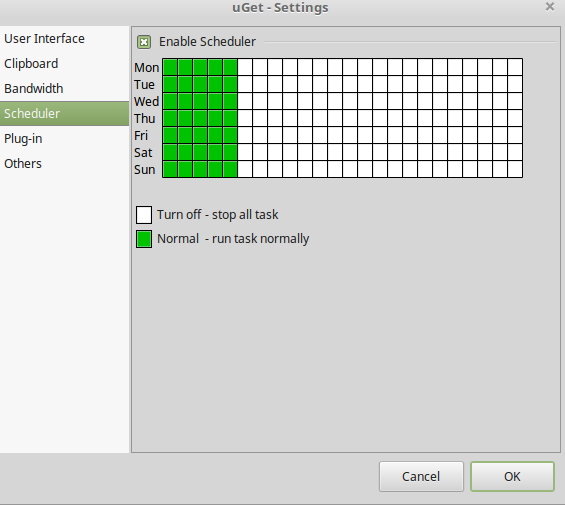The width and height of the screenshot is (565, 505).
Task: Click the first green cell in Sat row
Action: pos(170,152)
